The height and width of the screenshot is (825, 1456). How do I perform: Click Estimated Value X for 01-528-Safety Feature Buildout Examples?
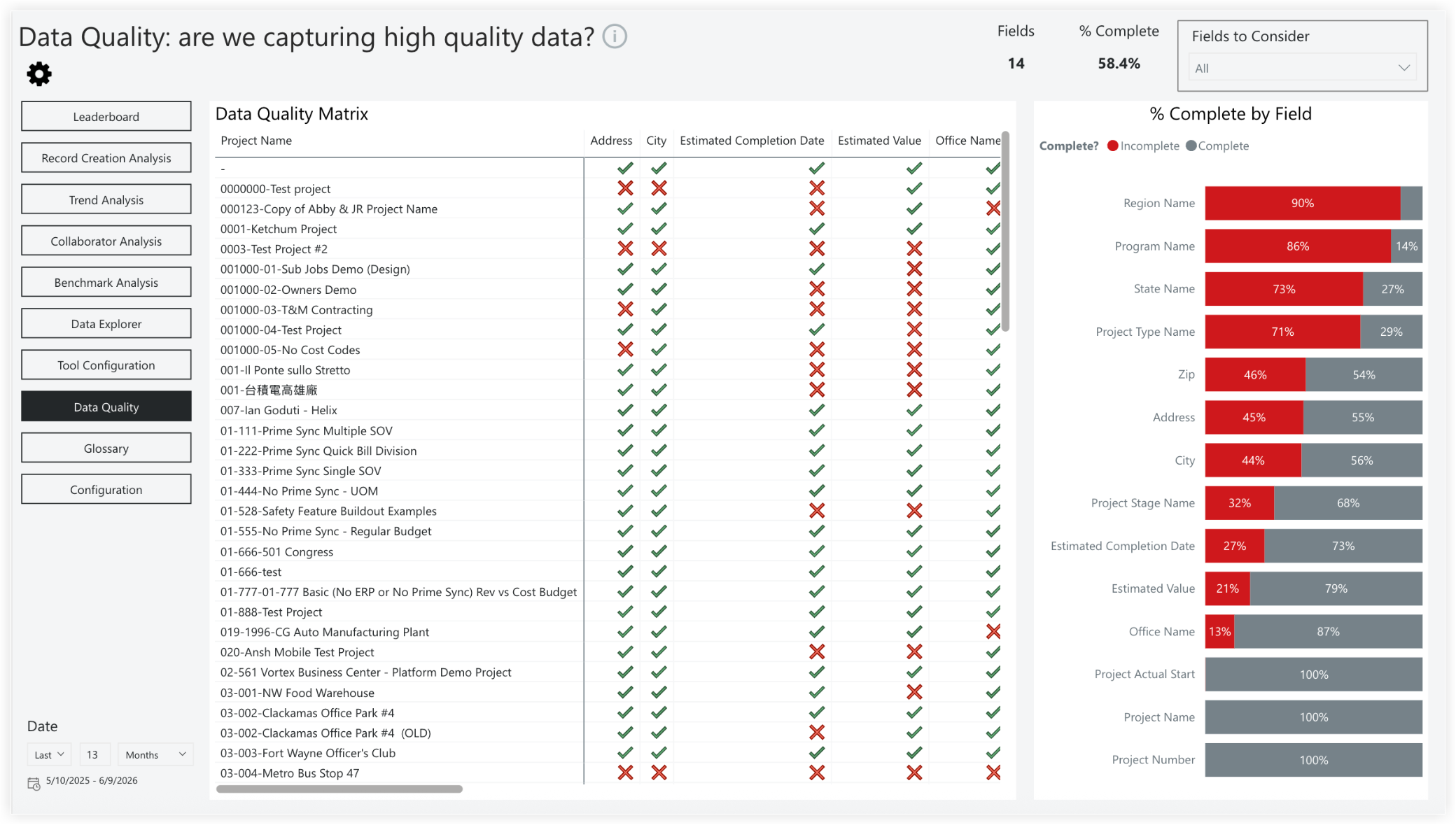coord(914,511)
